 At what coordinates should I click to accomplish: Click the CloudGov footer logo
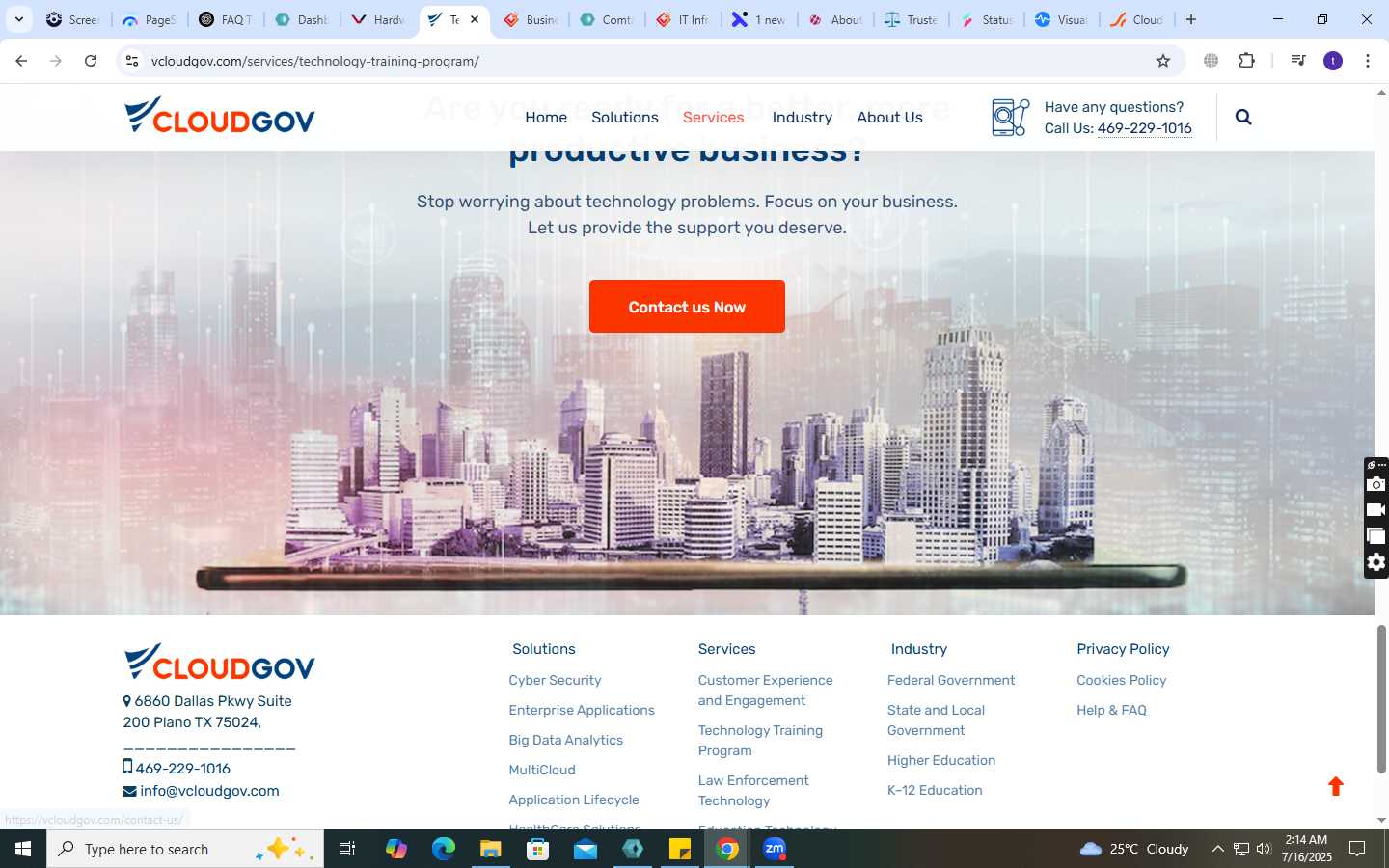click(220, 662)
